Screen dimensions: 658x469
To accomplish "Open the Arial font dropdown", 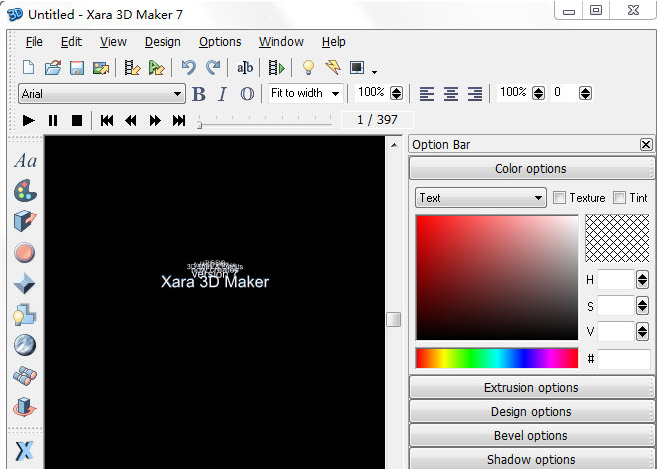I will (102, 93).
